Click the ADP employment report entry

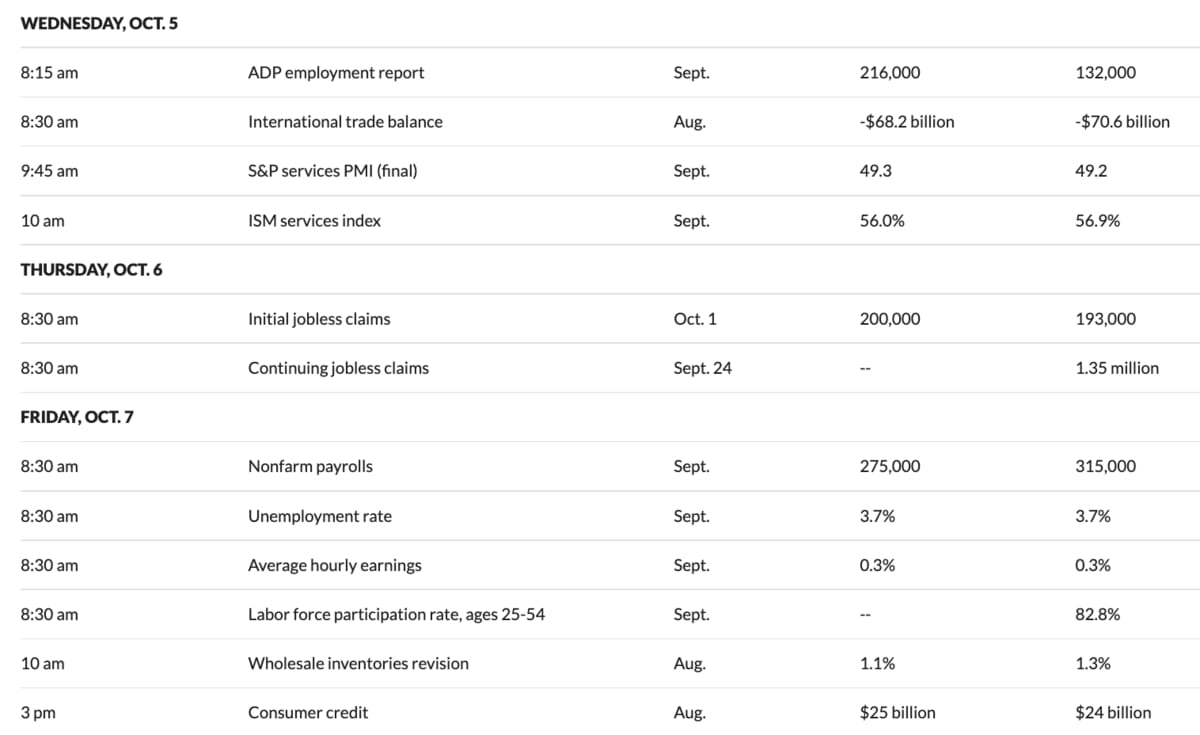(x=336, y=73)
